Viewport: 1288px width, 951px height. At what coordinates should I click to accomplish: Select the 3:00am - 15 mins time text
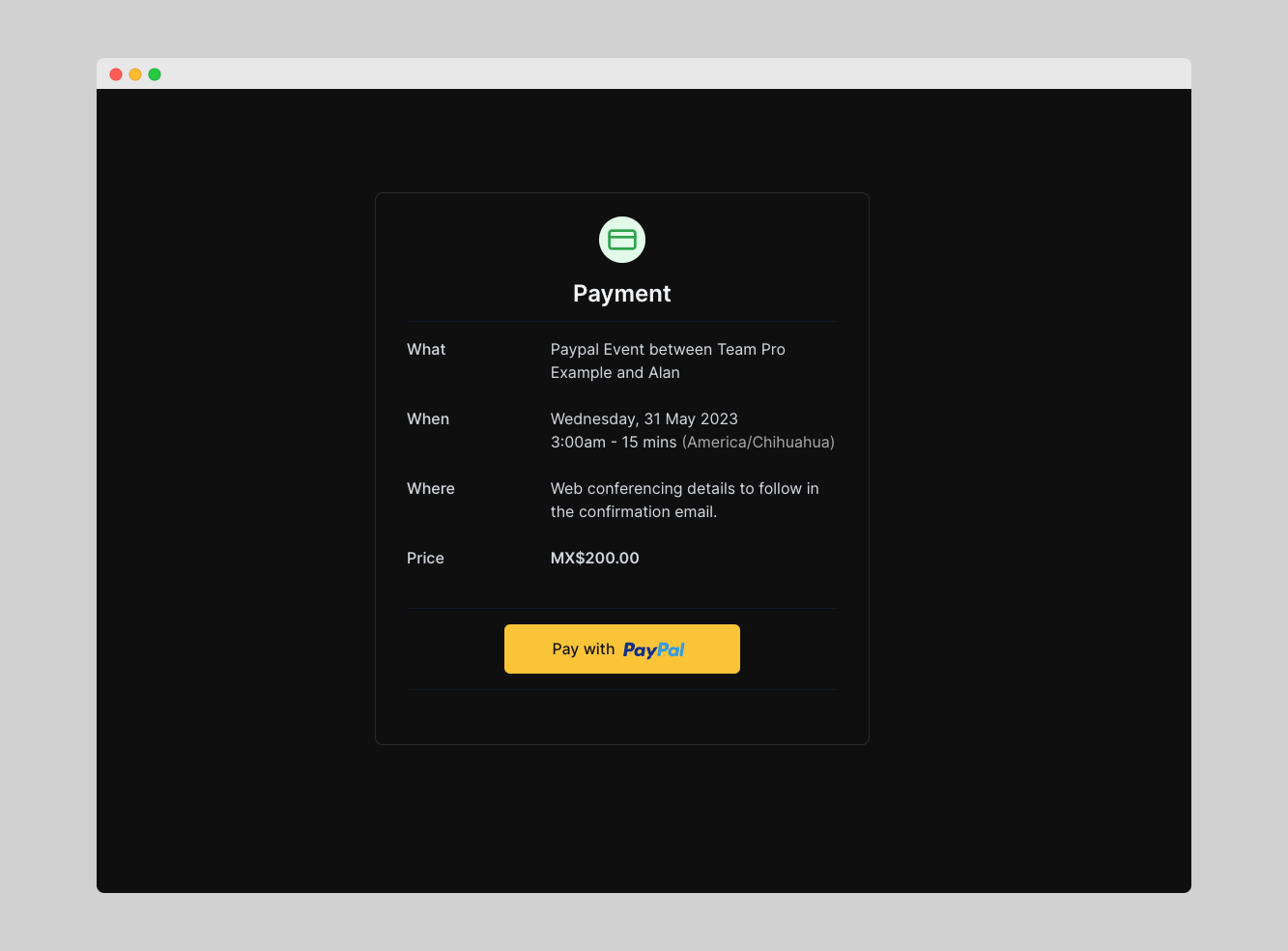click(613, 442)
